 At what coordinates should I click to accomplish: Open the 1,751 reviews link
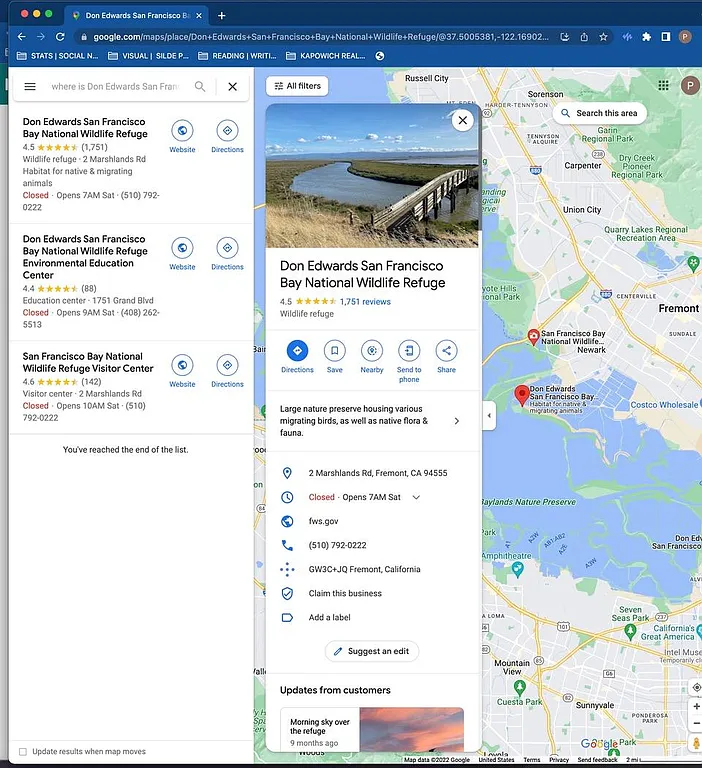tap(365, 302)
